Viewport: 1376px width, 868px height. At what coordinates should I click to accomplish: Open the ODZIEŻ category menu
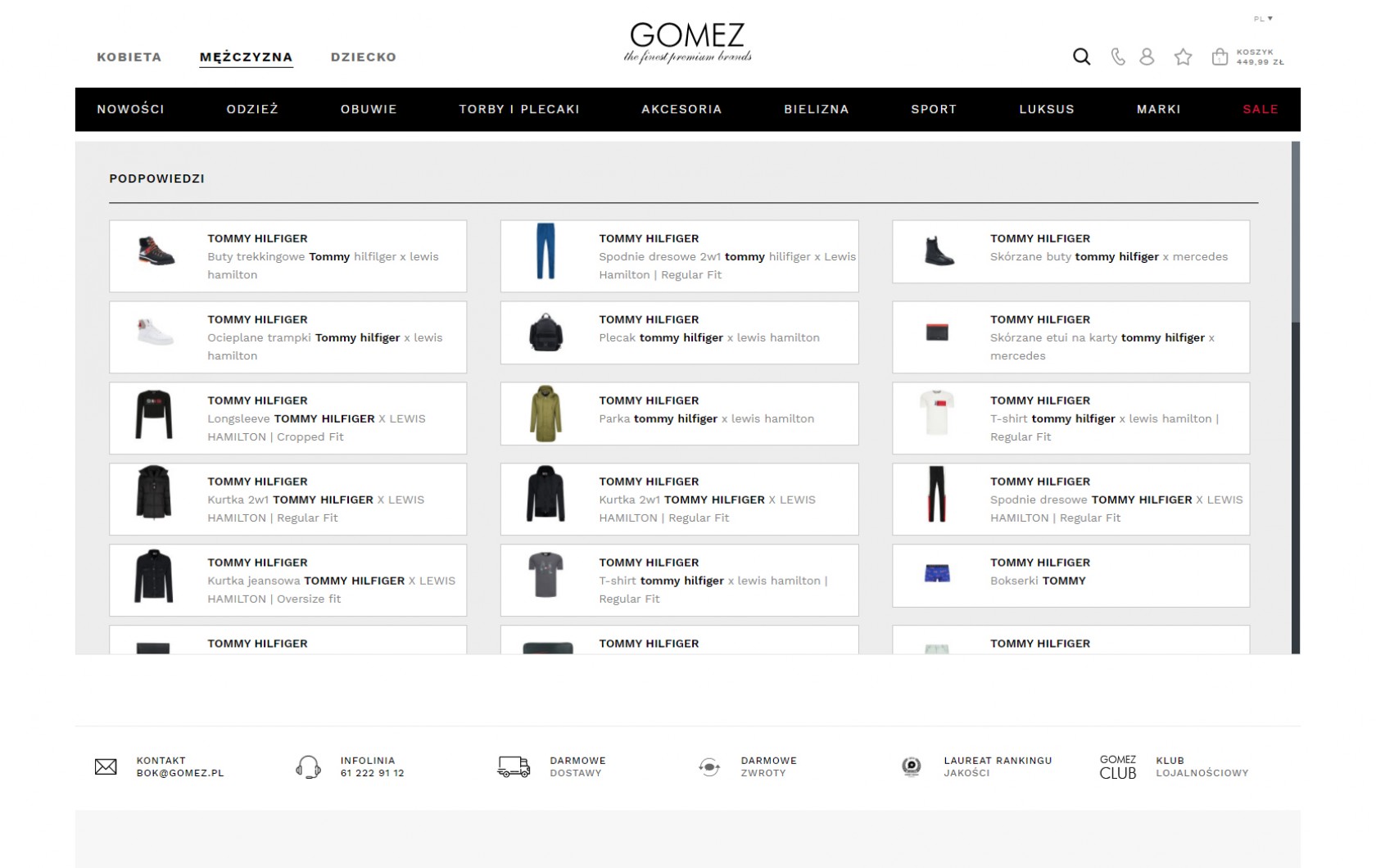(x=252, y=109)
